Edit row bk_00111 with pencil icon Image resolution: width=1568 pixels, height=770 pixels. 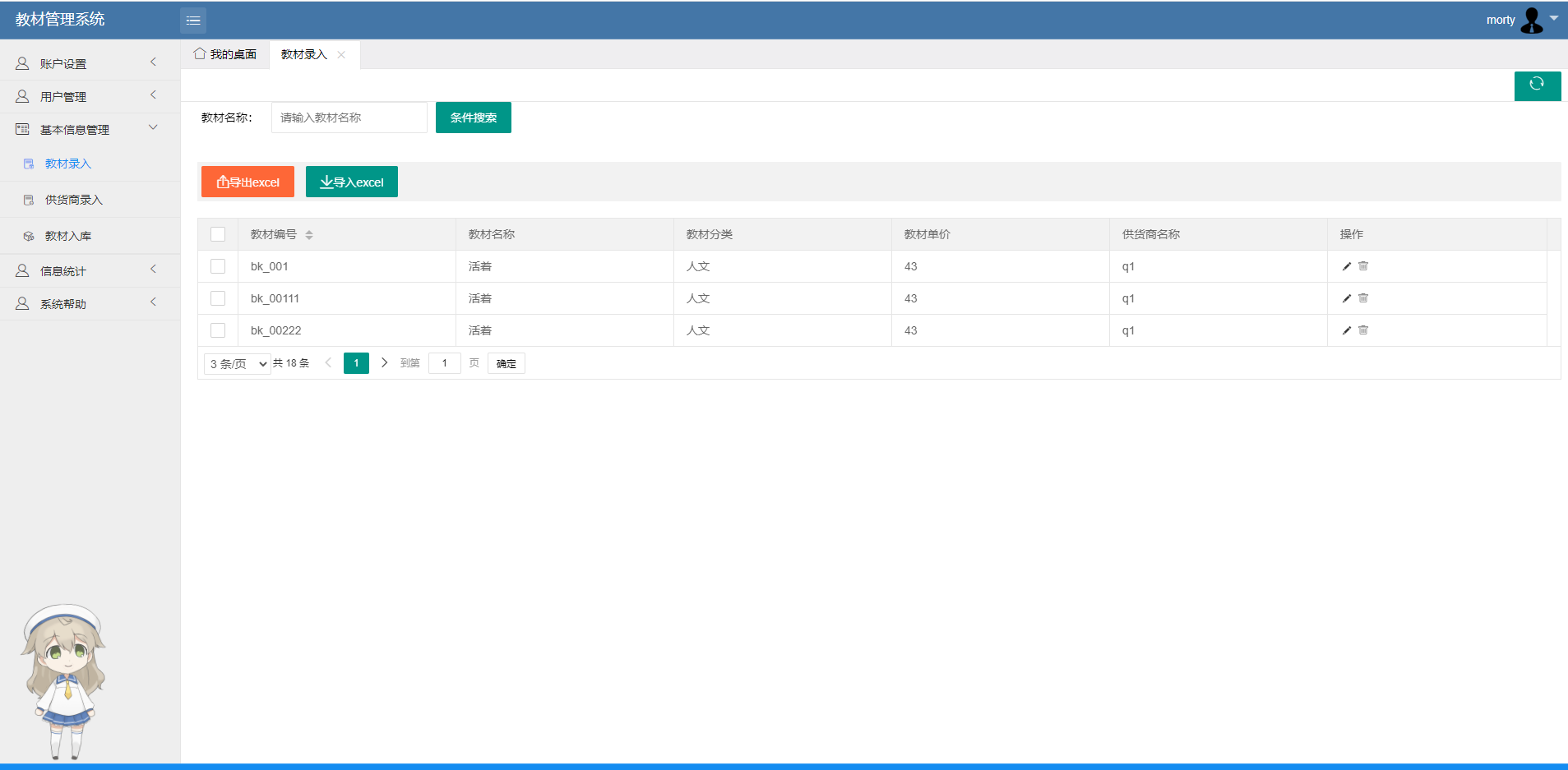(1347, 298)
